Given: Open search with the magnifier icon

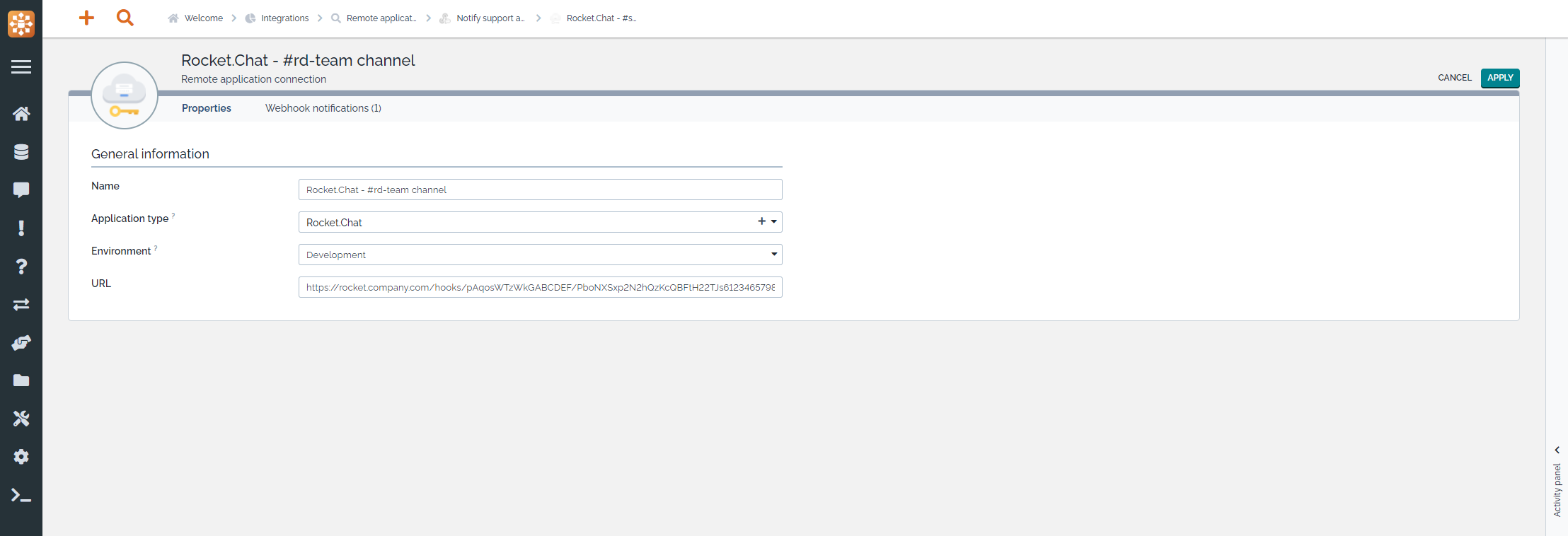Looking at the screenshot, I should tap(125, 18).
